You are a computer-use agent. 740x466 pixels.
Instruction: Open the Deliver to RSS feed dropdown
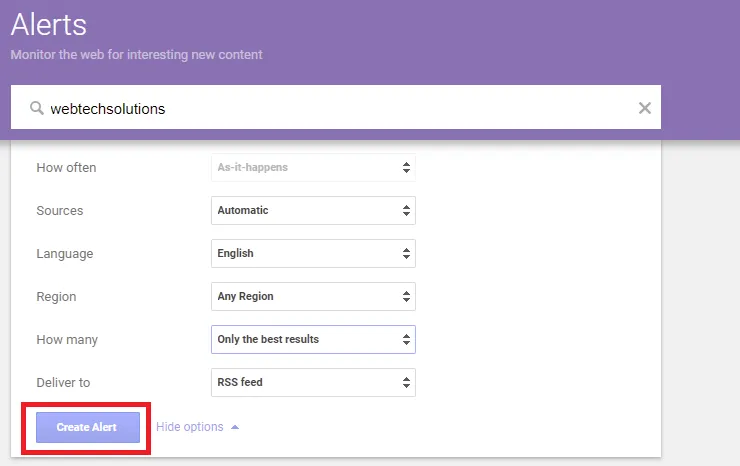click(313, 382)
